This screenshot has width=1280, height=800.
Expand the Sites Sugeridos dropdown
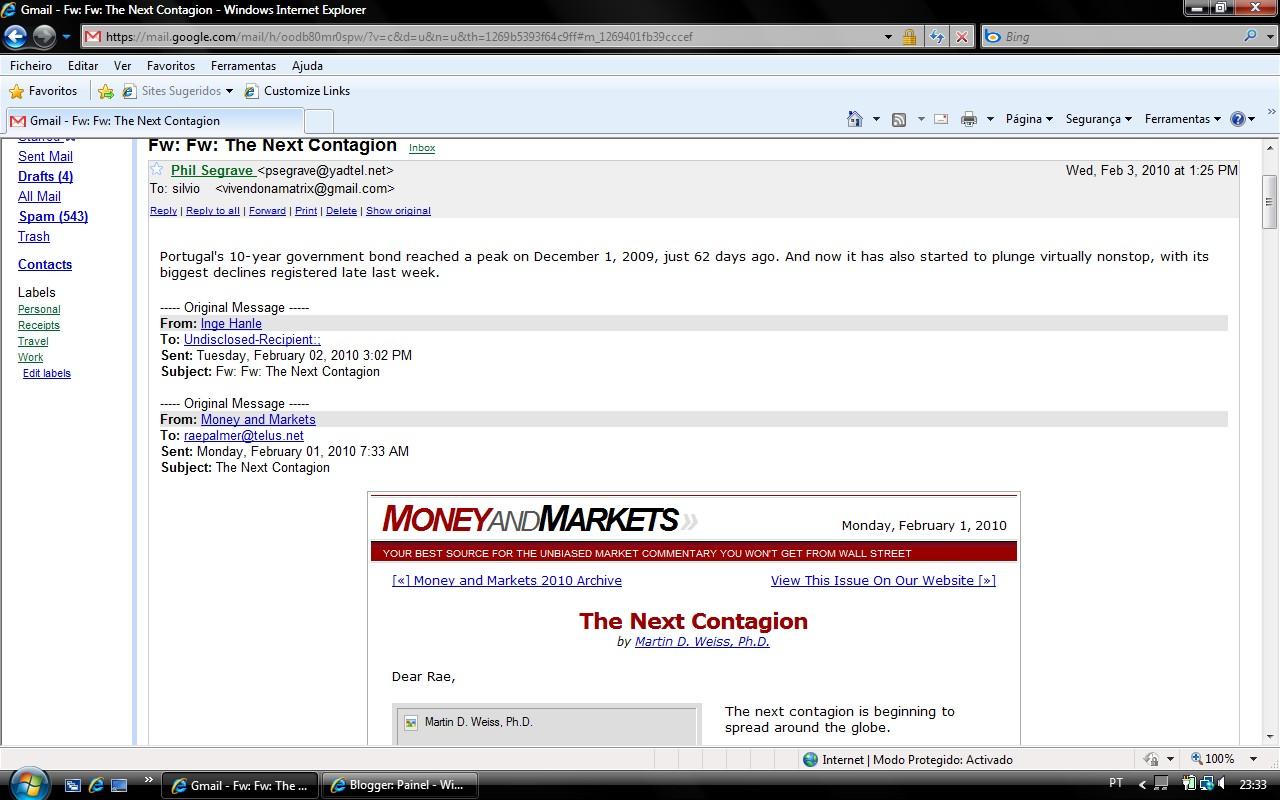229,91
